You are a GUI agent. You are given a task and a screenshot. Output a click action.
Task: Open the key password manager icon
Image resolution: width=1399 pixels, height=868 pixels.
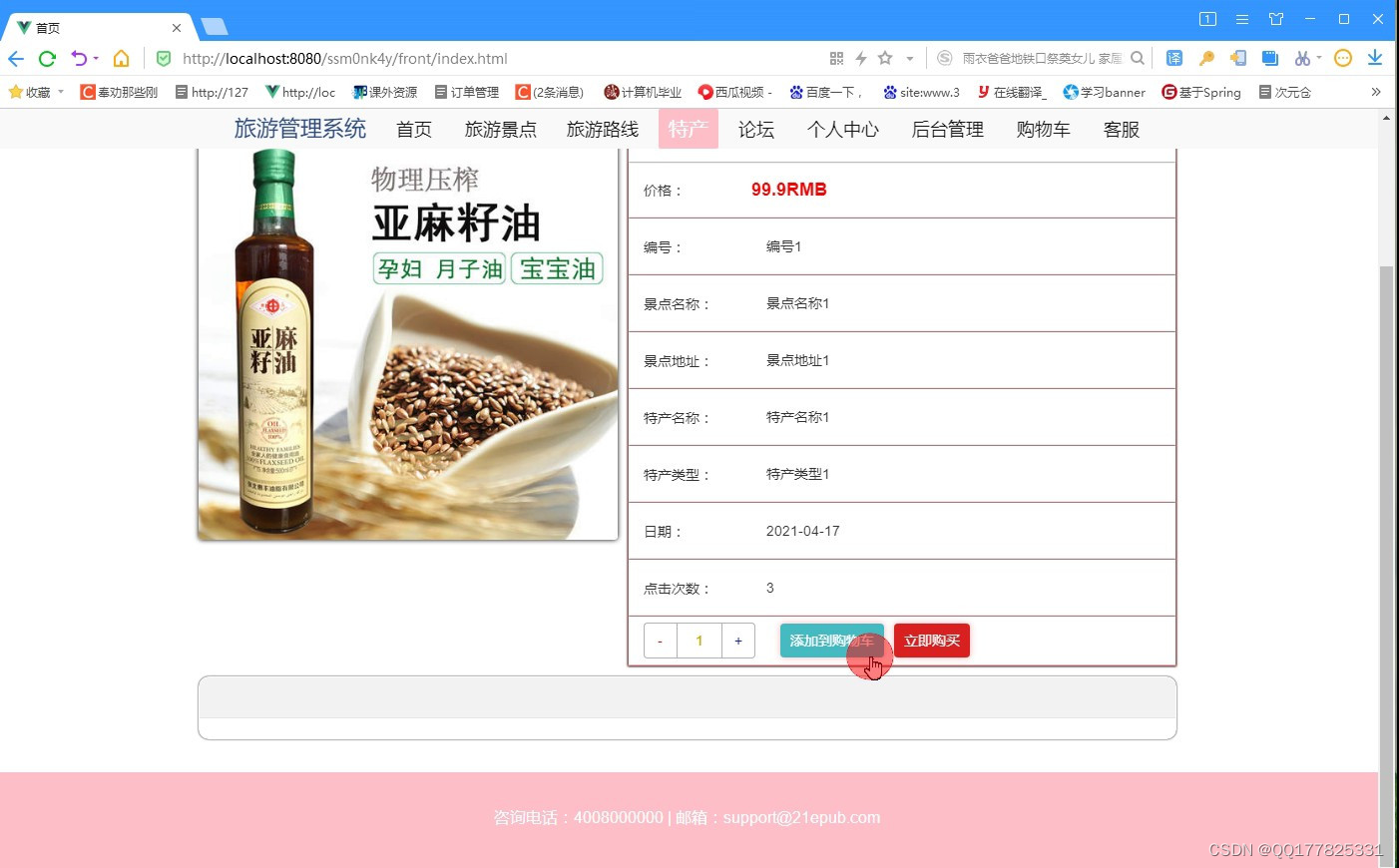[1206, 58]
